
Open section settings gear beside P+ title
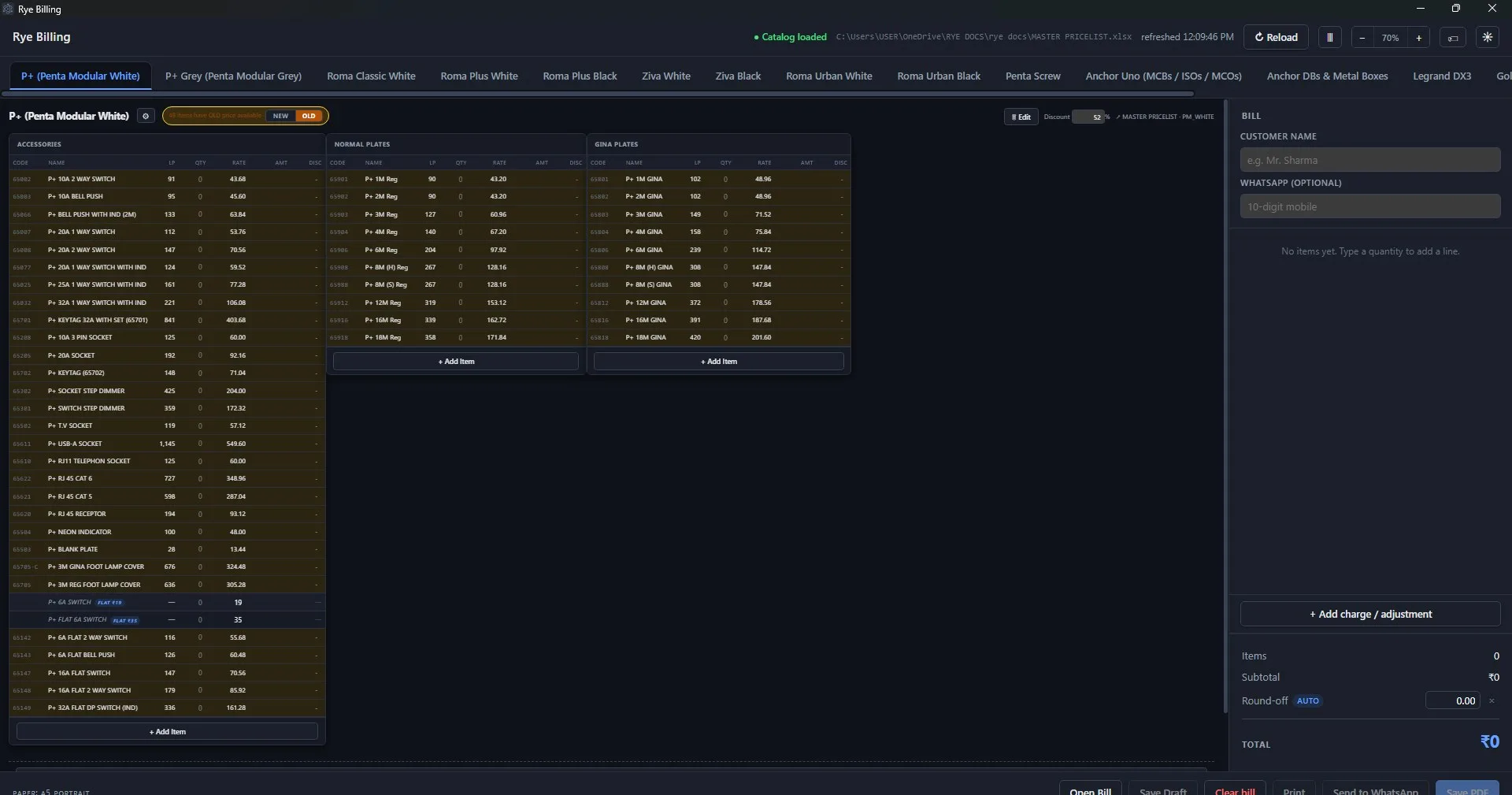pos(146,116)
